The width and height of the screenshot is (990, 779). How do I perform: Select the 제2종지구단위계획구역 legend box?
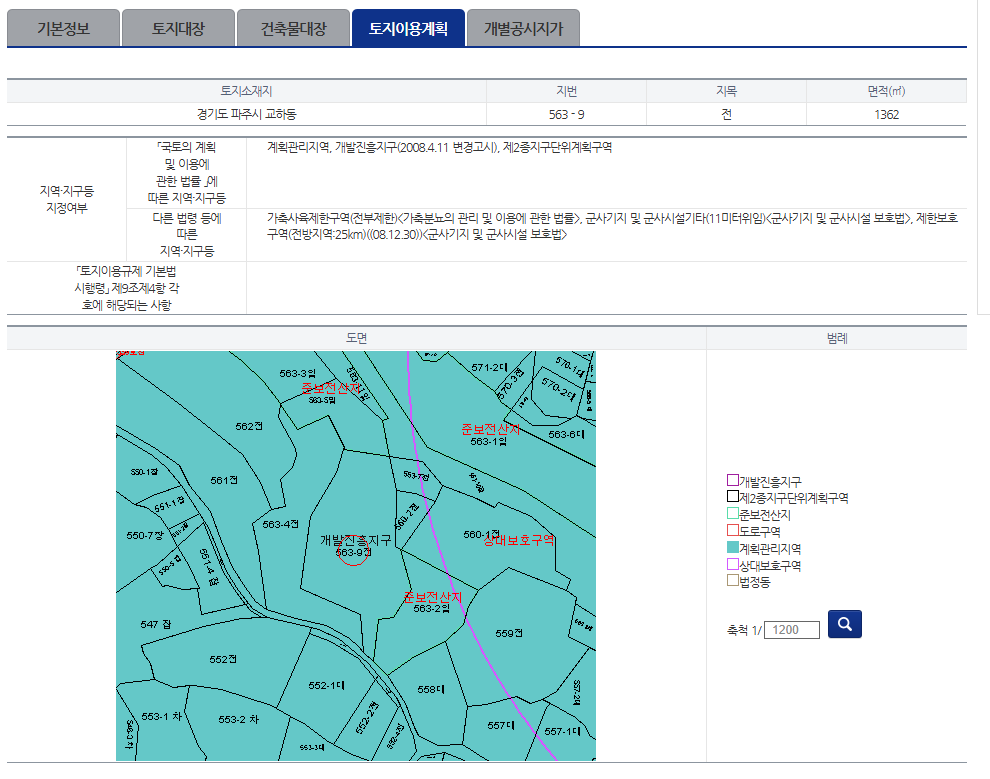point(732,497)
